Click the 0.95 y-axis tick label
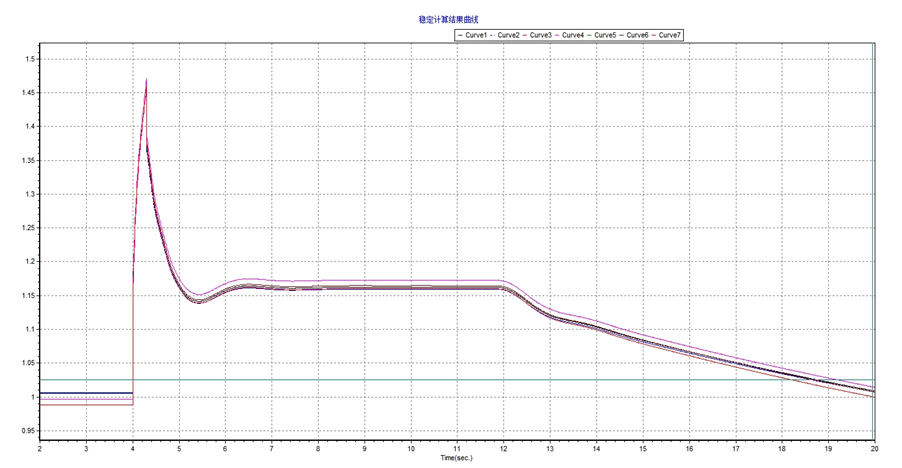 (x=27, y=431)
